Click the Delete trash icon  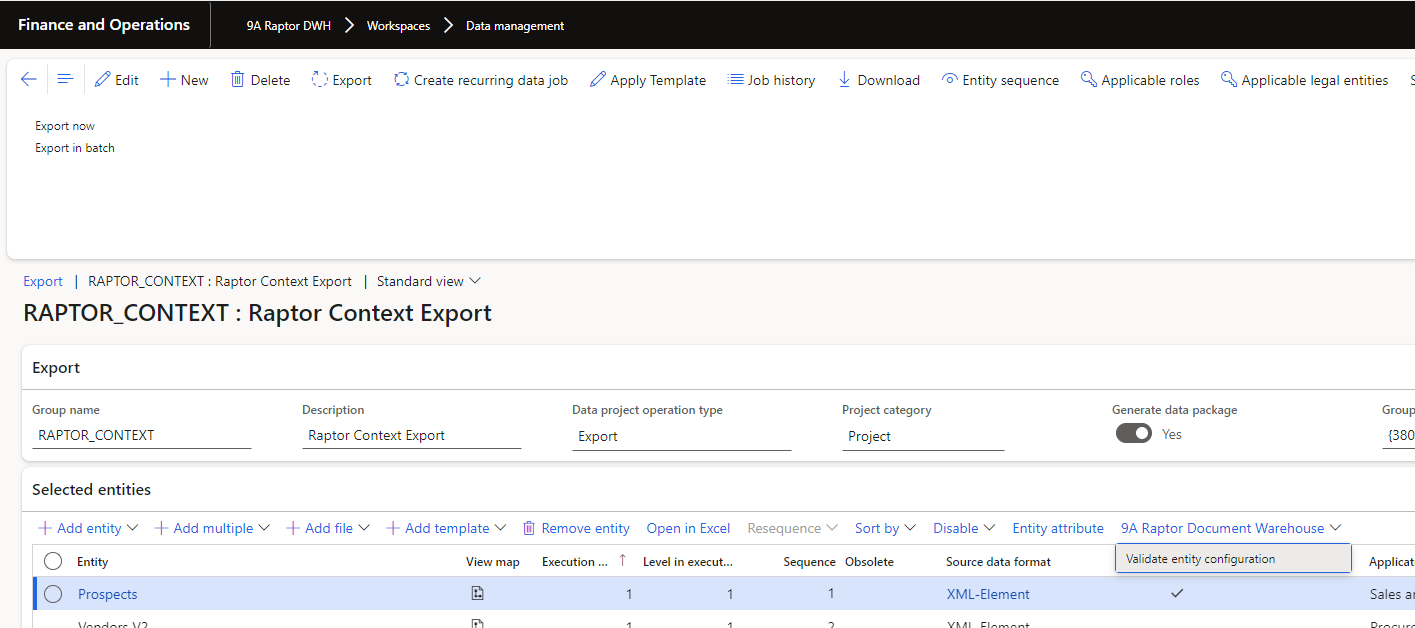[238, 80]
